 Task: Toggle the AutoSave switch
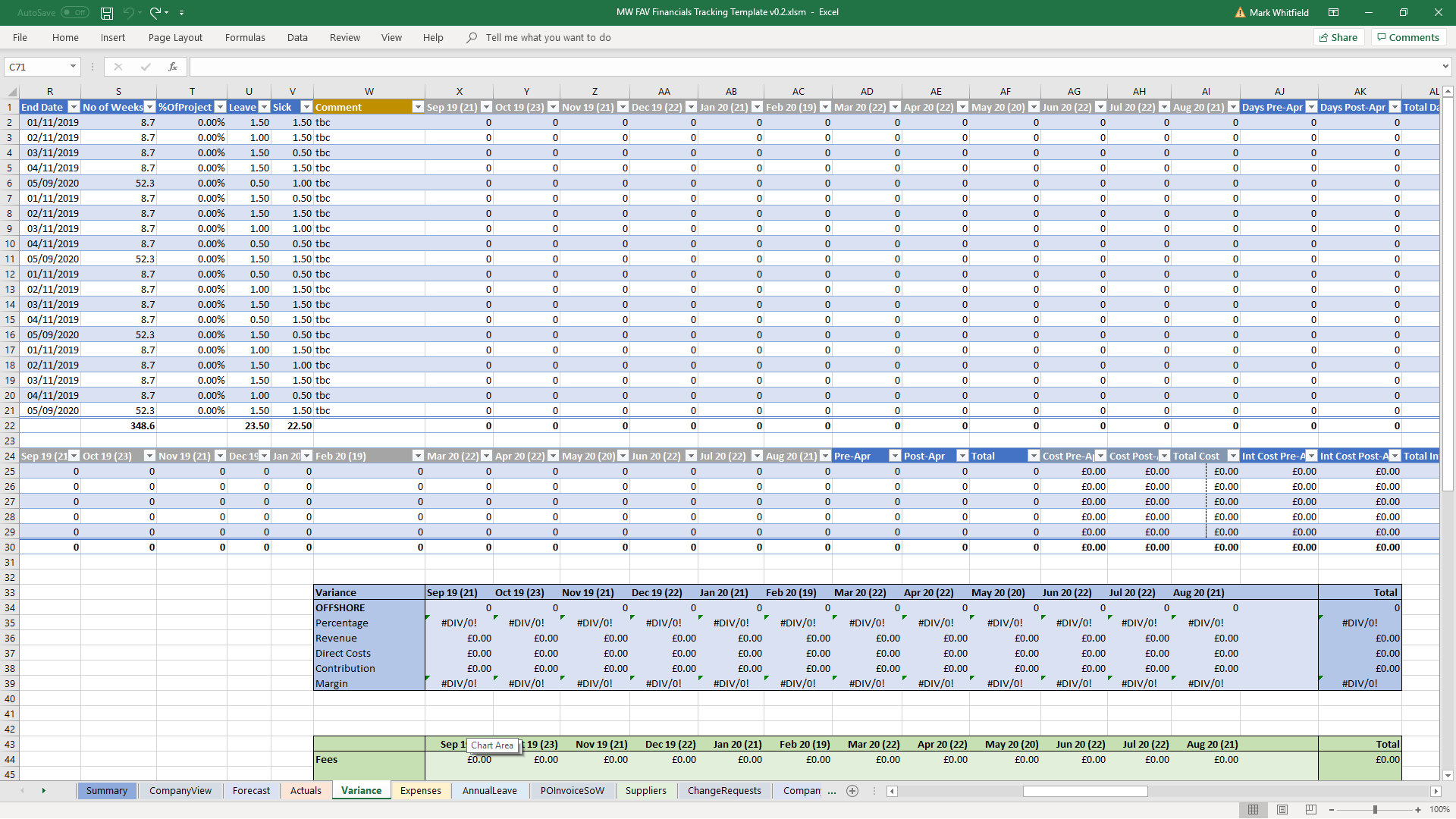[x=74, y=13]
